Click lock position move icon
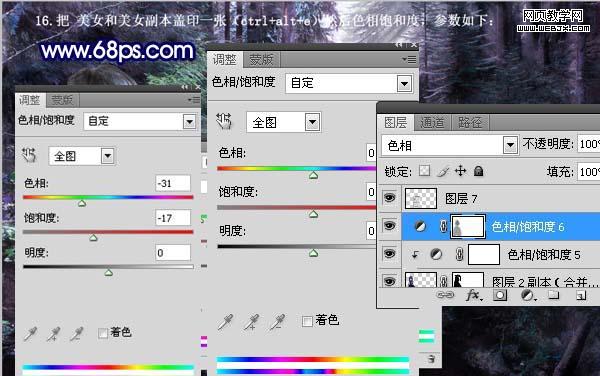 [460, 171]
